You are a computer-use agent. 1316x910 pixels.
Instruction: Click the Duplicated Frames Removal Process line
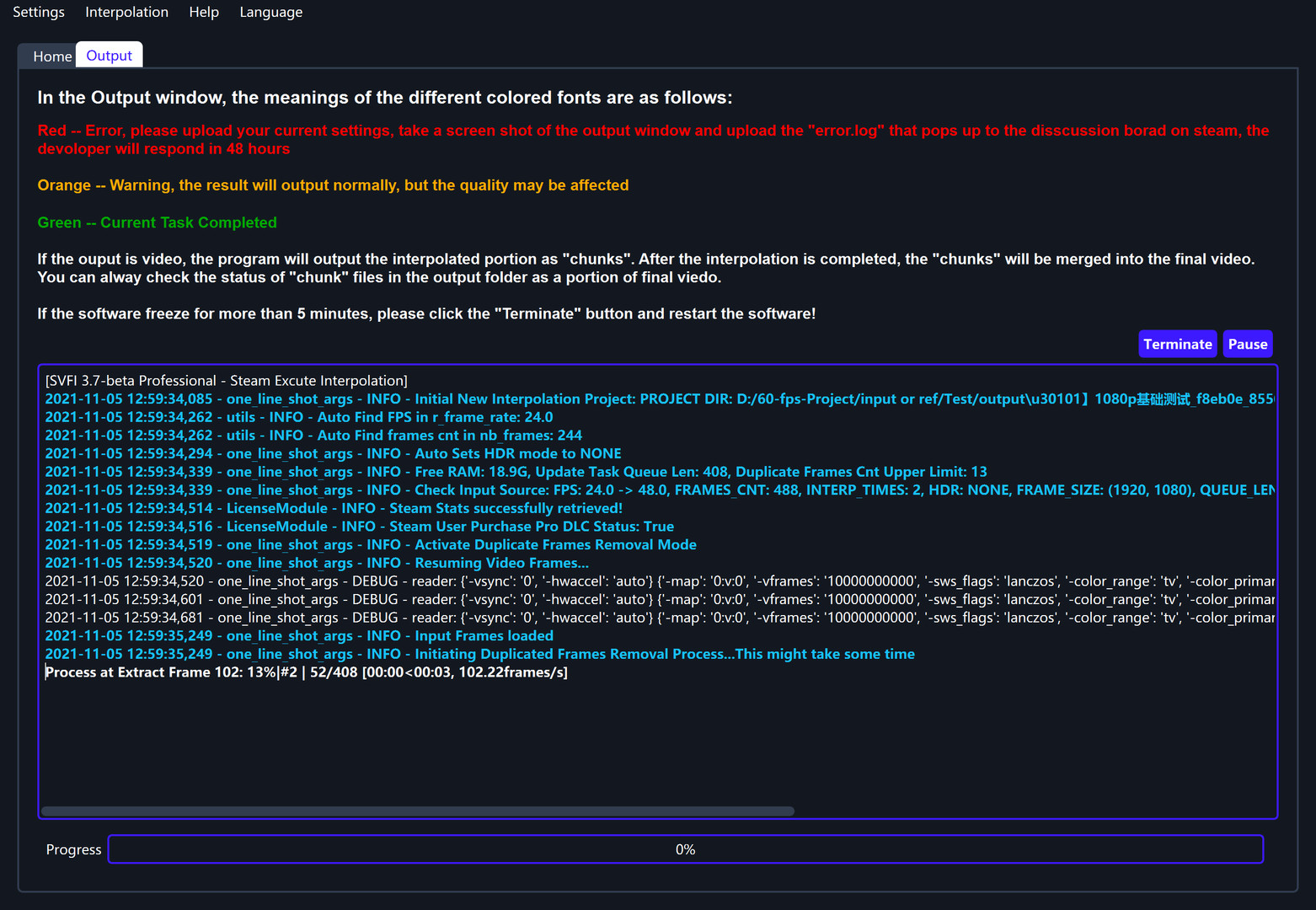click(x=479, y=653)
